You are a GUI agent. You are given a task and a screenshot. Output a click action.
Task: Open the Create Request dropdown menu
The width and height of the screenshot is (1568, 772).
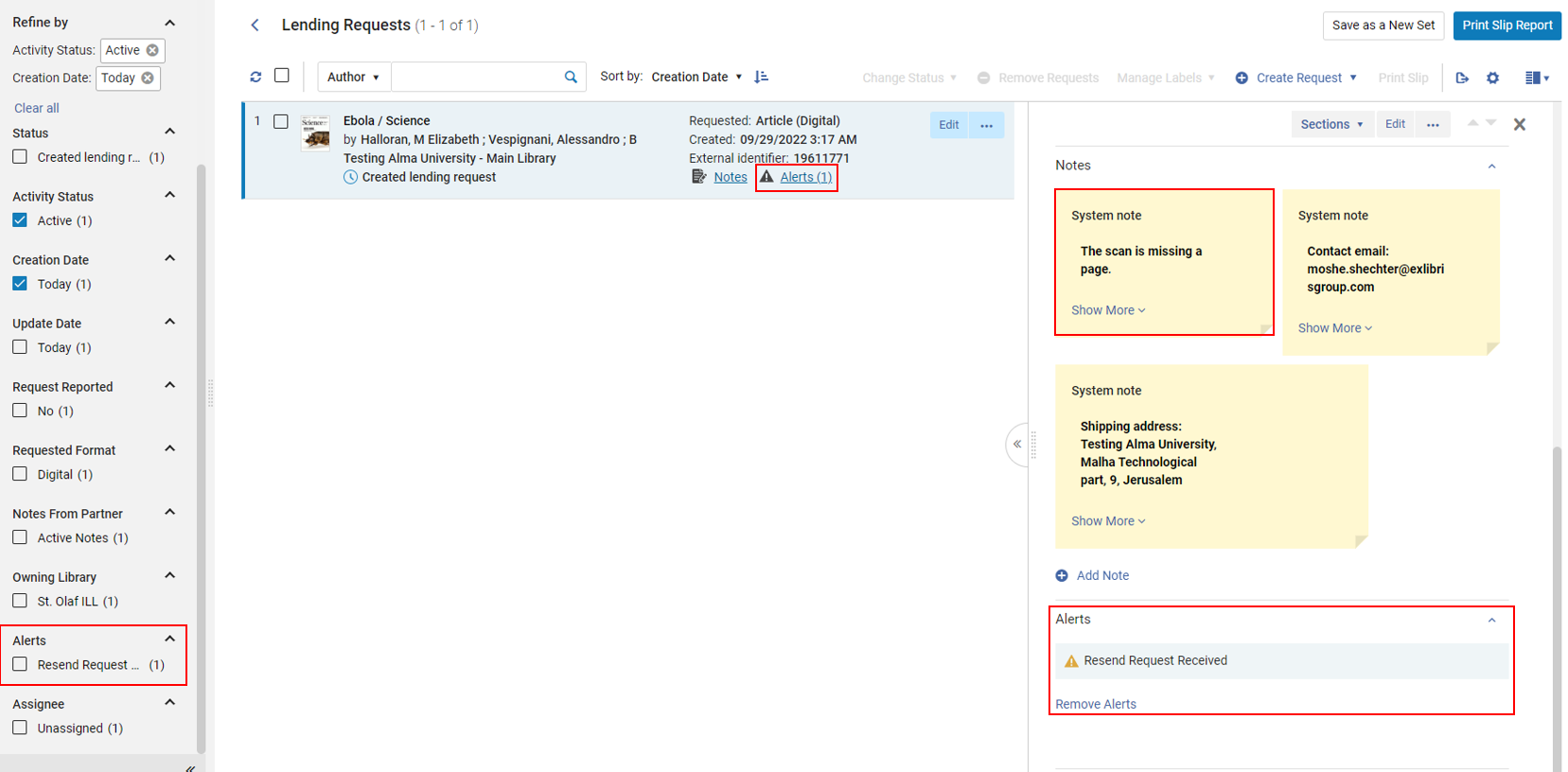click(x=1353, y=78)
